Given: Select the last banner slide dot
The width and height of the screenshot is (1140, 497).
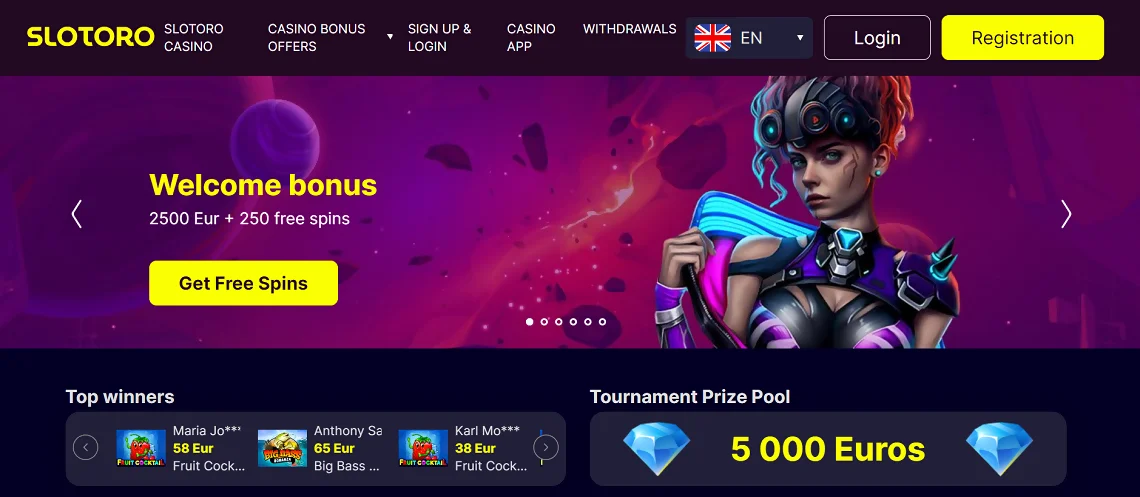Looking at the screenshot, I should coord(602,321).
